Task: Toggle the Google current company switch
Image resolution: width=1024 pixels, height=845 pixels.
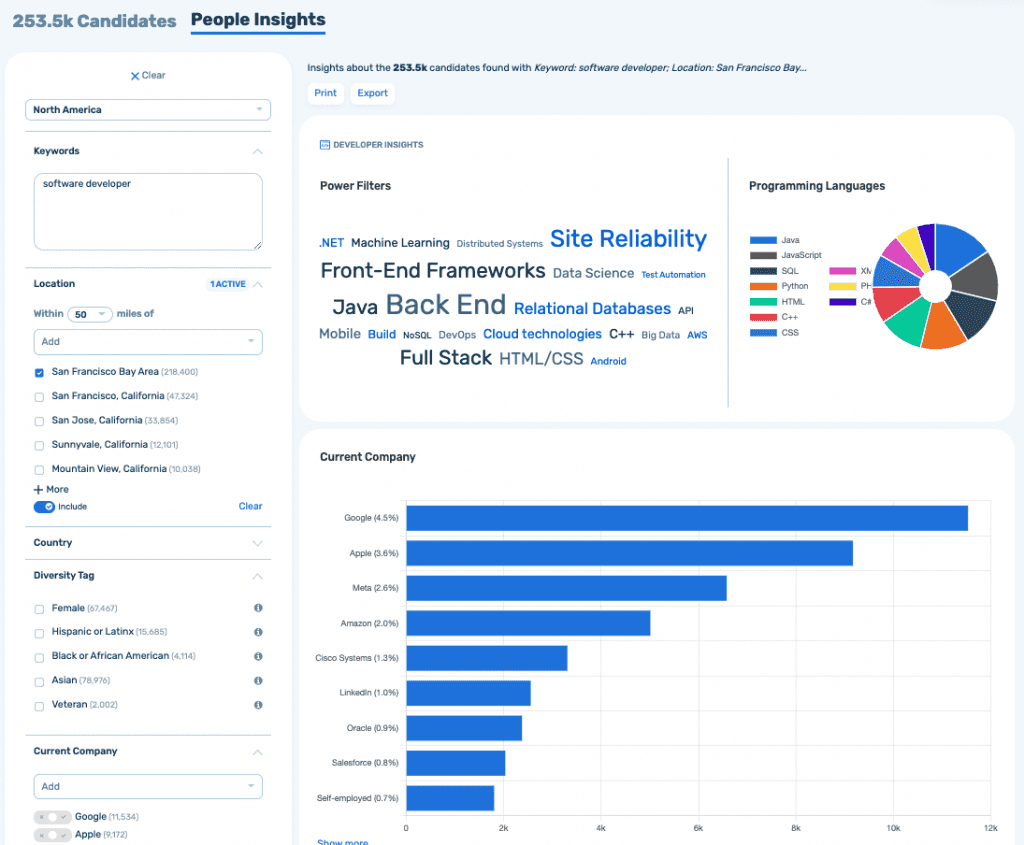Action: [52, 817]
